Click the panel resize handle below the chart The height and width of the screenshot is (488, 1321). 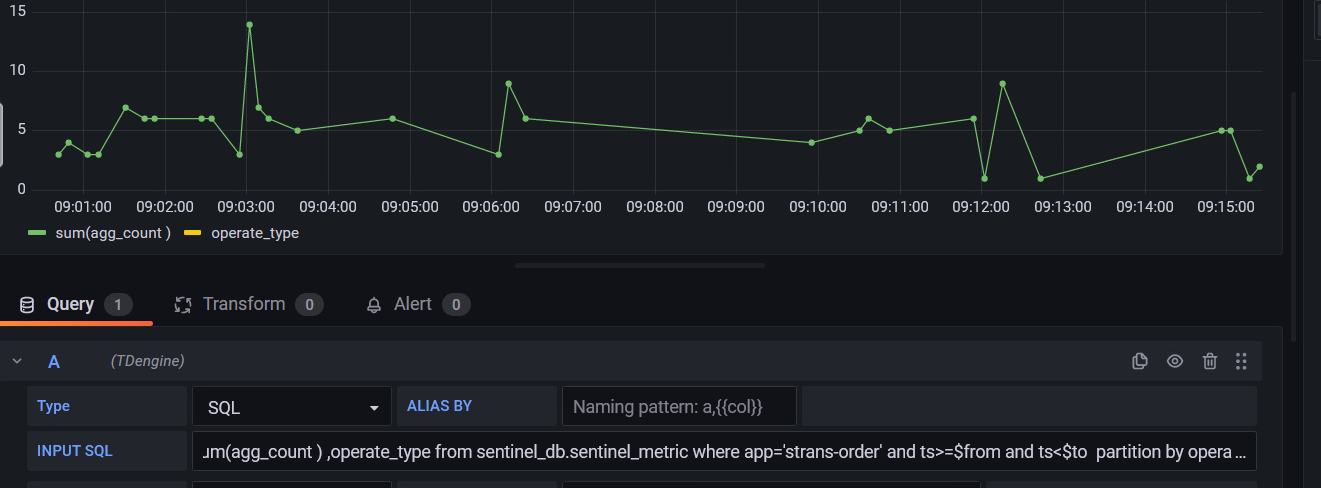[640, 266]
